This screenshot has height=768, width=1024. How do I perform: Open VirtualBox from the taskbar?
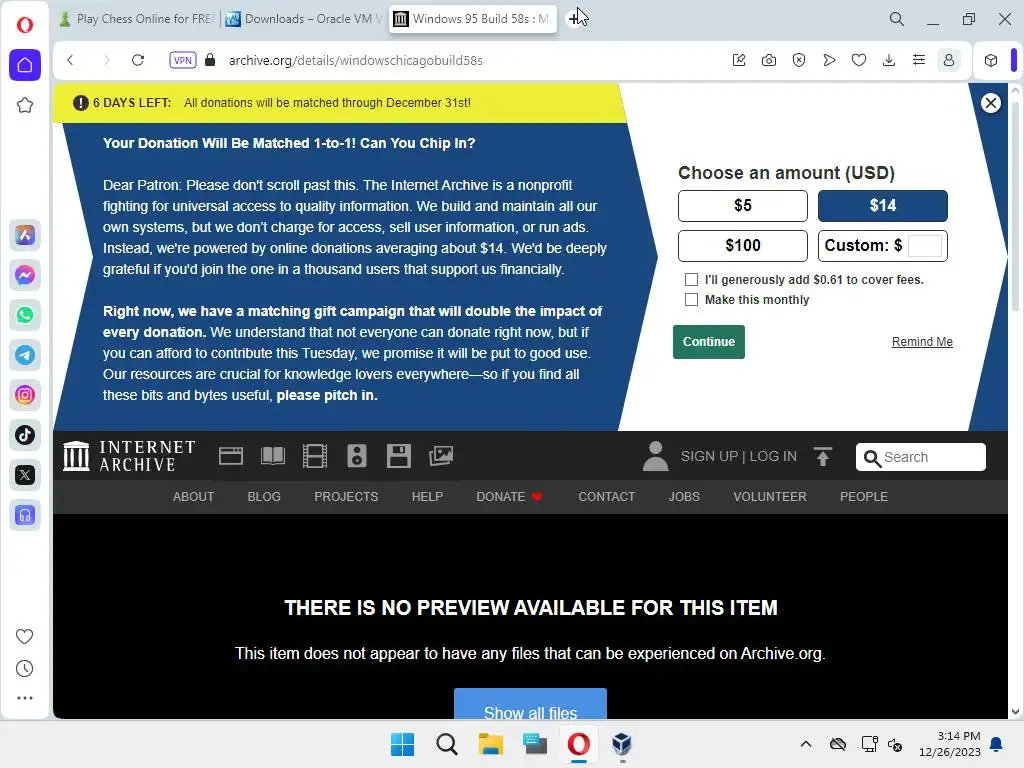[x=622, y=744]
